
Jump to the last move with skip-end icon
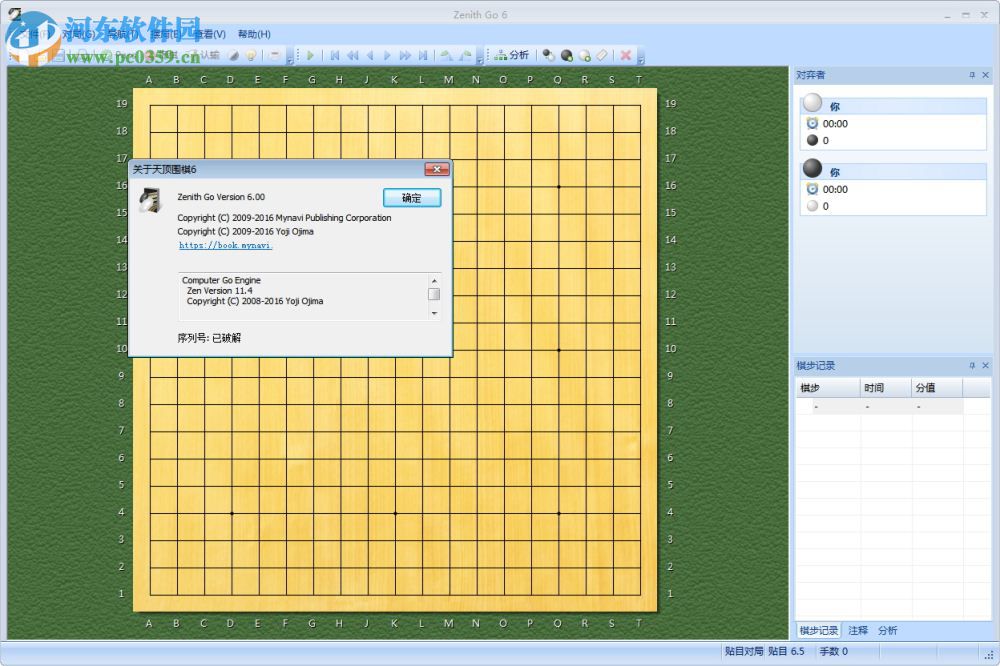[x=423, y=55]
